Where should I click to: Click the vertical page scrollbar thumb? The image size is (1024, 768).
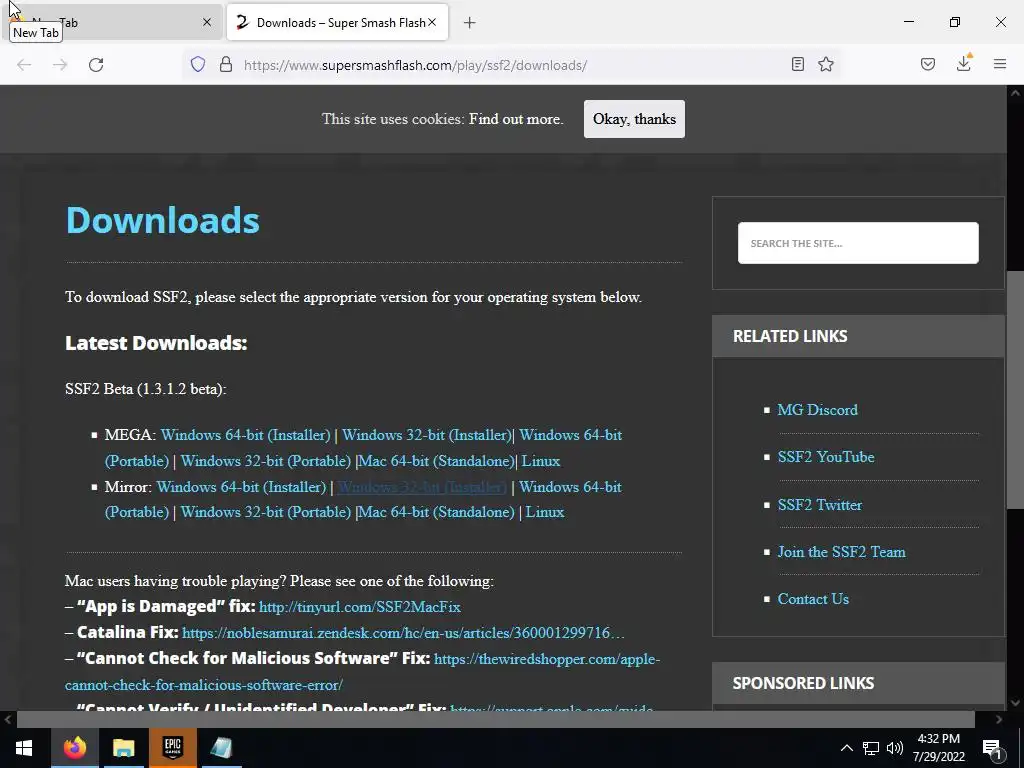coord(1015,389)
